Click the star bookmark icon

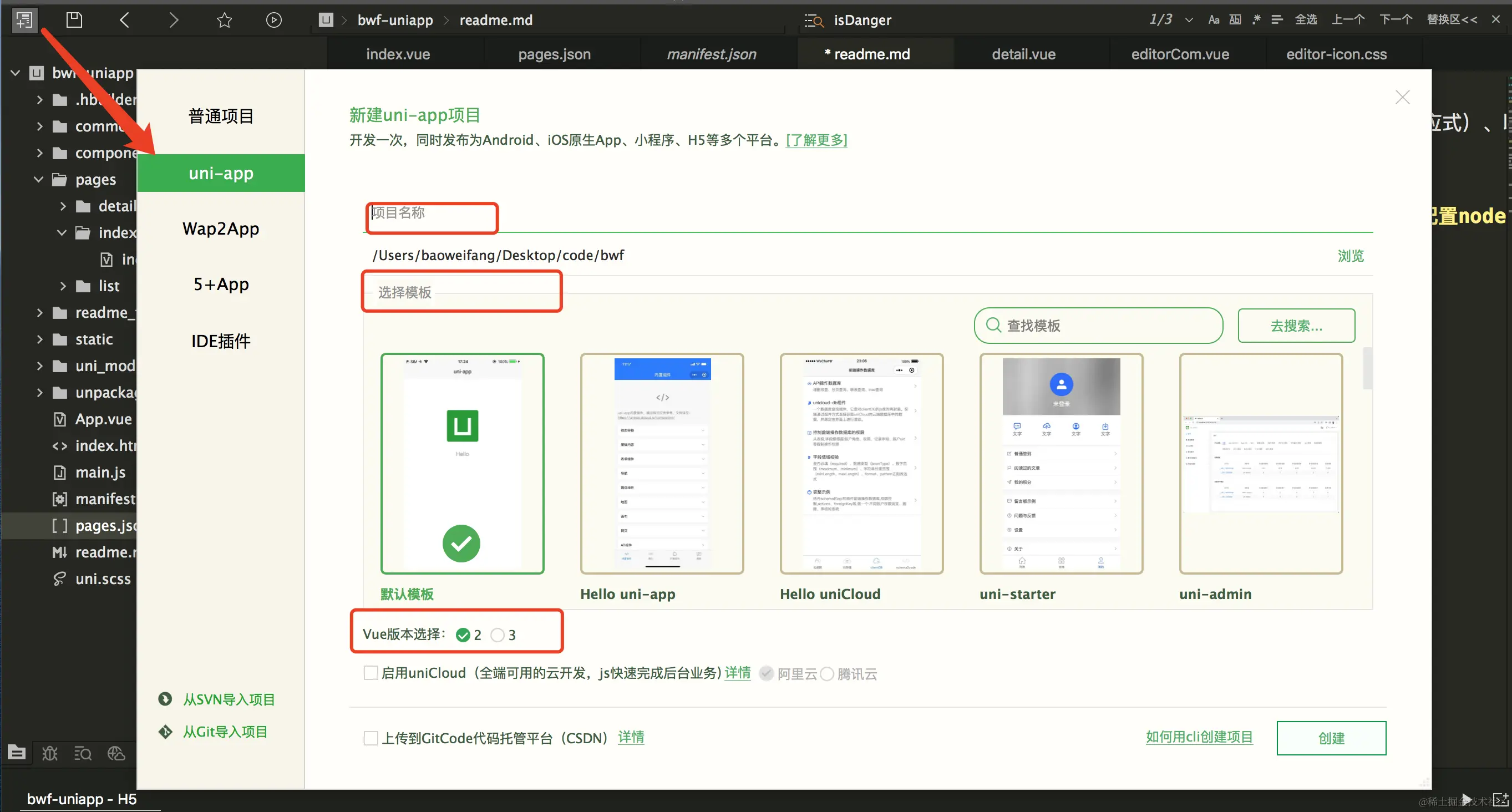pyautogui.click(x=224, y=20)
